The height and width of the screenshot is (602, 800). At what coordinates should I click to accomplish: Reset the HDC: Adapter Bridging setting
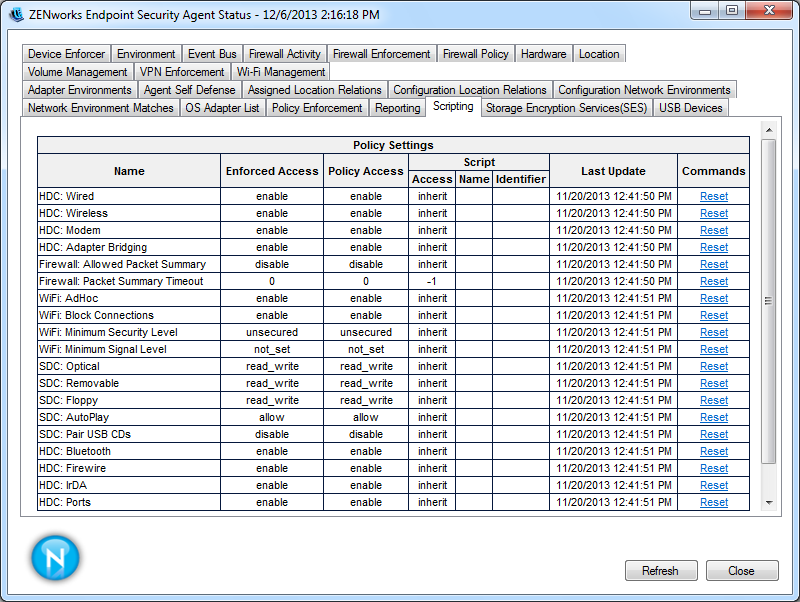[x=714, y=247]
